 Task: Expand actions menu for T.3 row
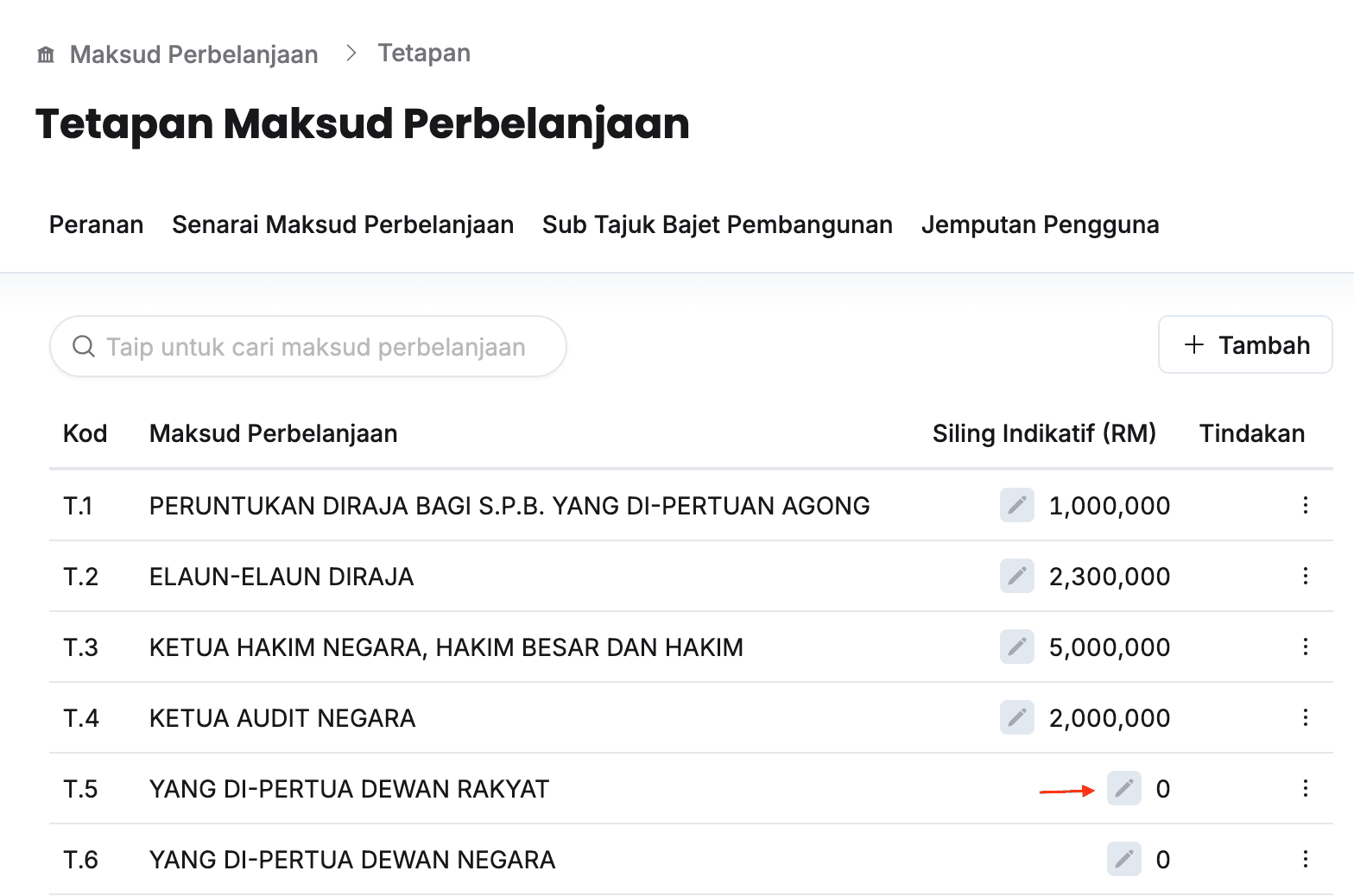pyautogui.click(x=1305, y=647)
